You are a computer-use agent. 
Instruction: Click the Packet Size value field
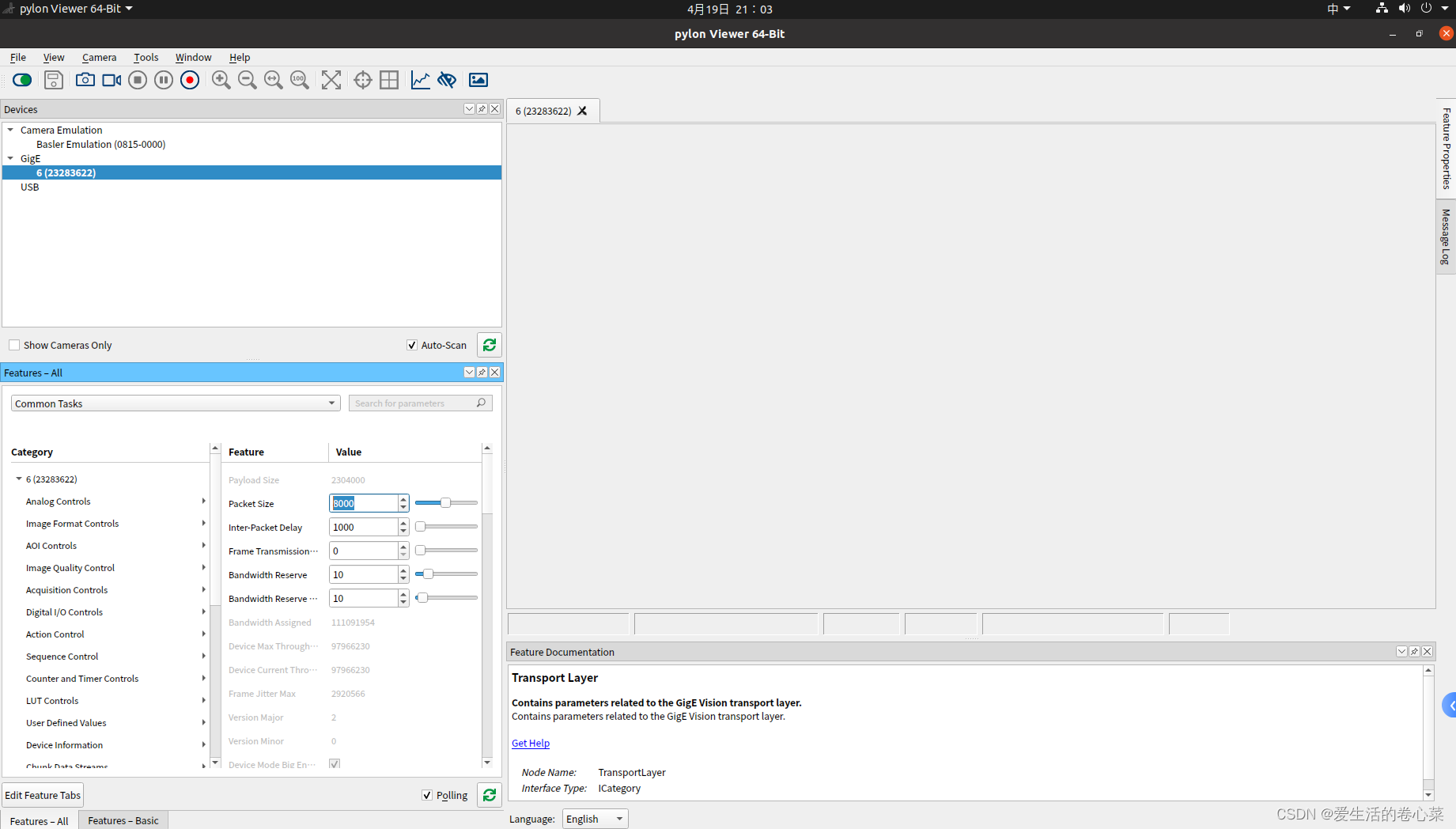[363, 503]
